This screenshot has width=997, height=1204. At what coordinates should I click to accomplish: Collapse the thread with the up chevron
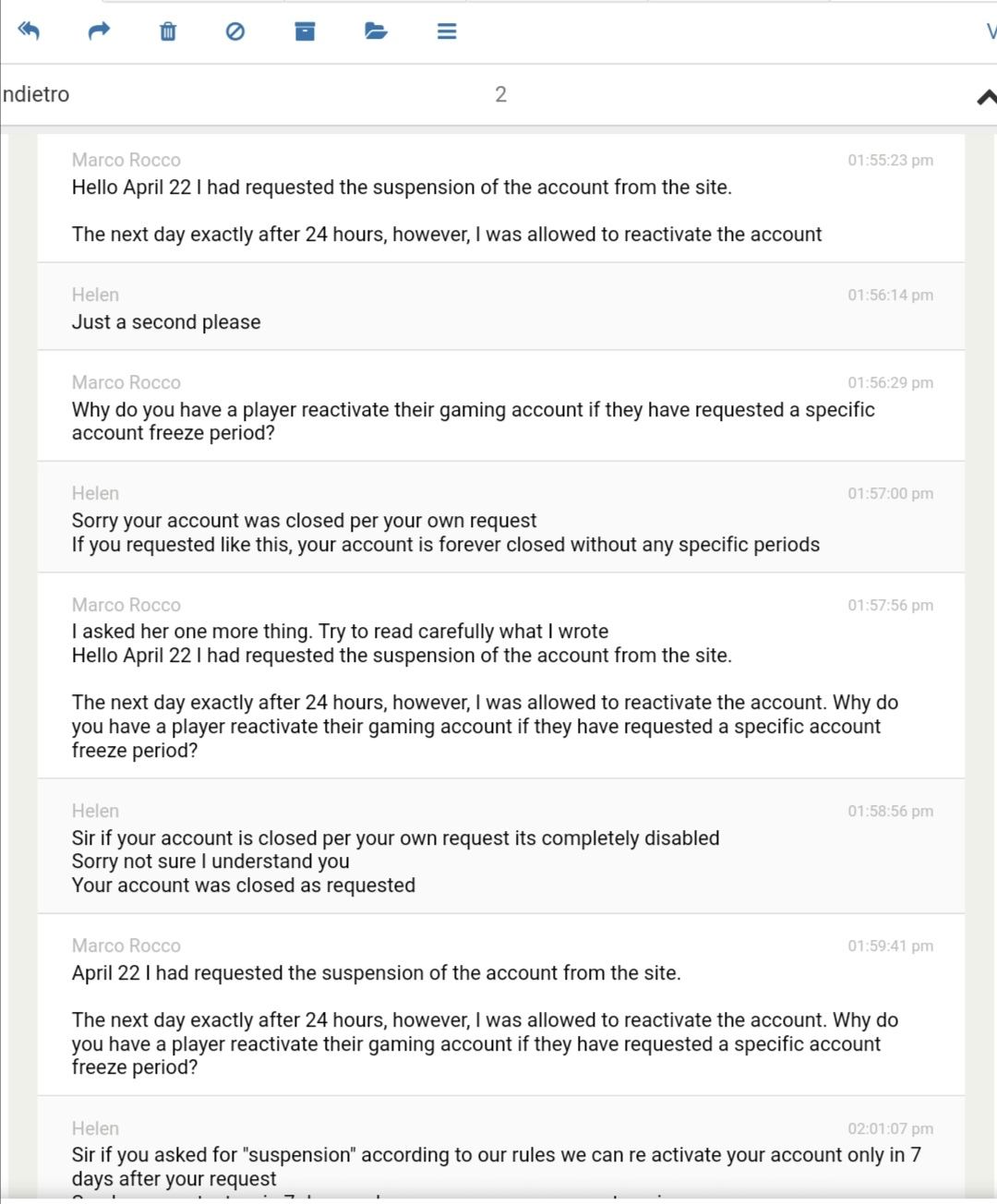click(985, 96)
